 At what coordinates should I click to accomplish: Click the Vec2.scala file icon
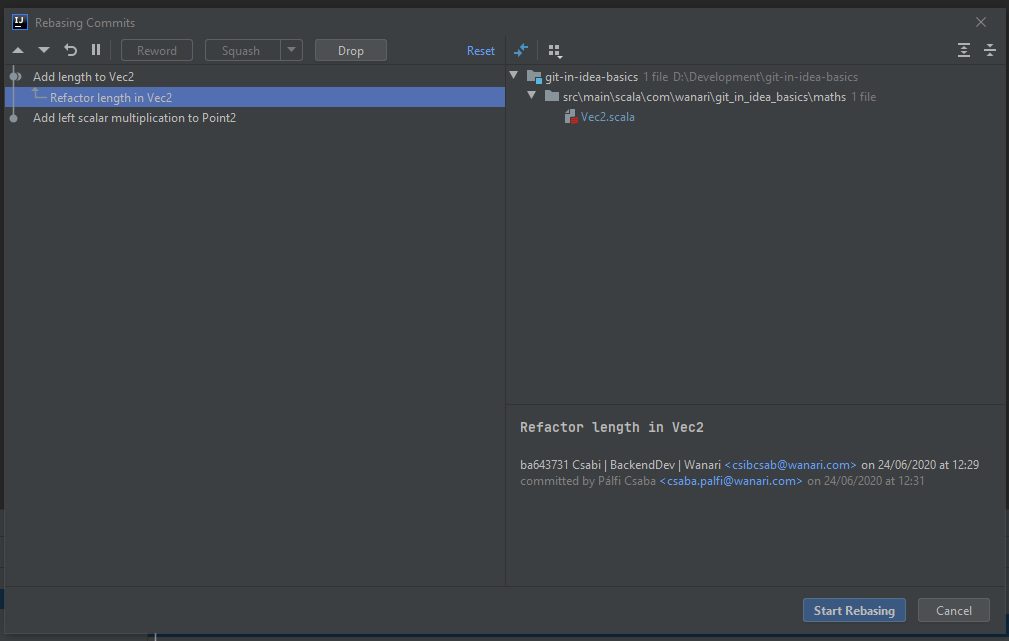(x=570, y=116)
